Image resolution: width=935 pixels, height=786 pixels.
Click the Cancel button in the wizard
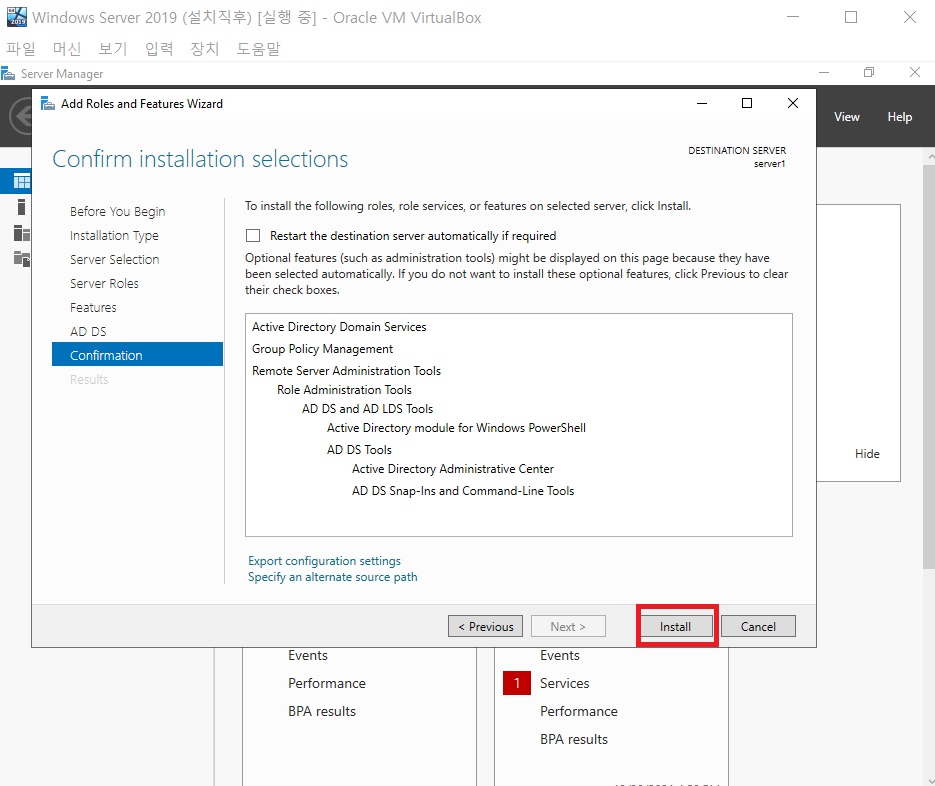click(758, 626)
